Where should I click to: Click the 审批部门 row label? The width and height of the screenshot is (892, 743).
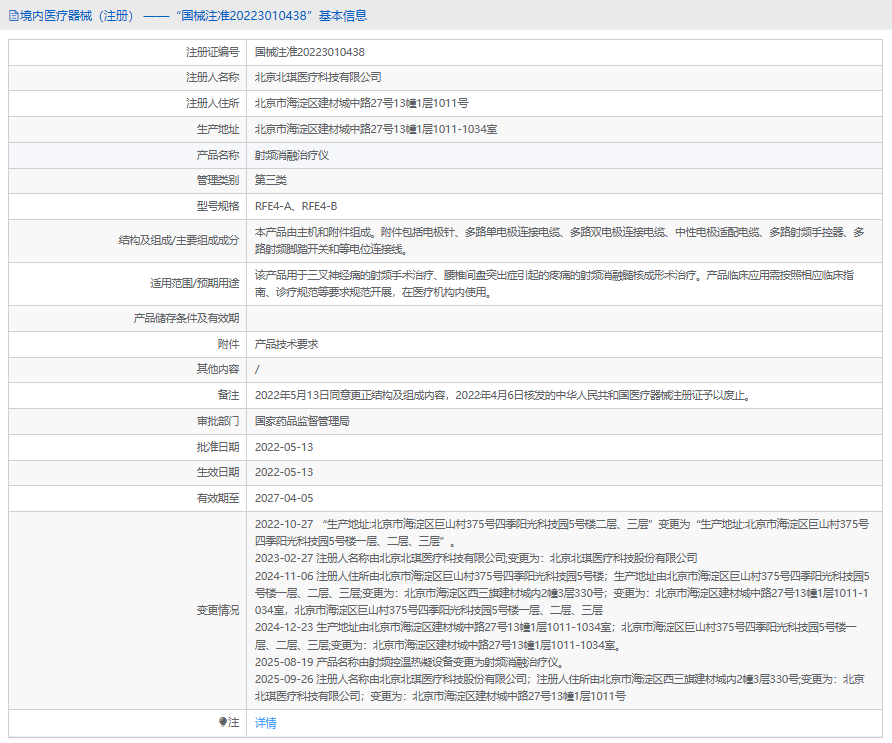tap(218, 422)
